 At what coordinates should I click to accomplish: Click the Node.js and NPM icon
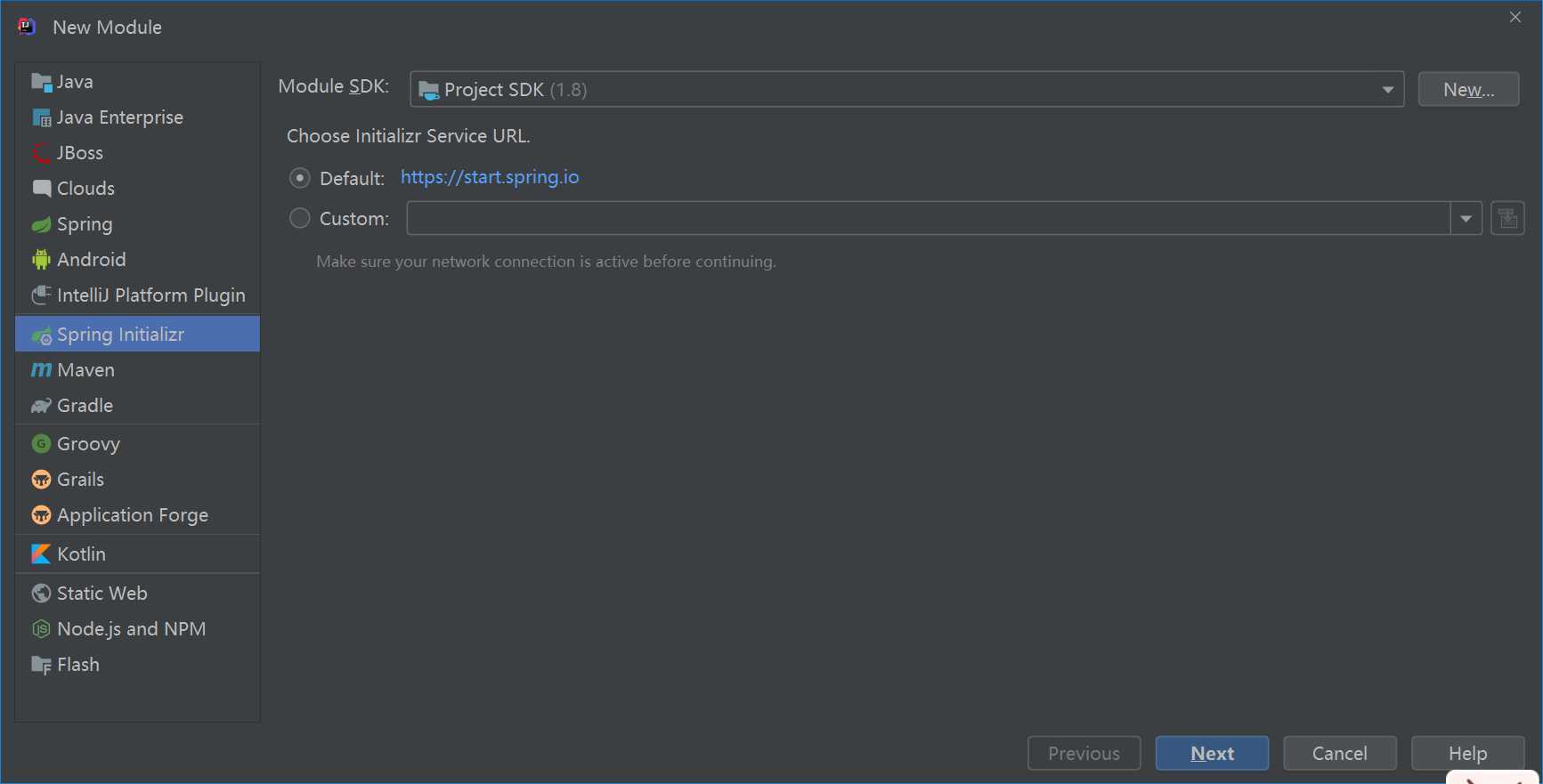41,629
